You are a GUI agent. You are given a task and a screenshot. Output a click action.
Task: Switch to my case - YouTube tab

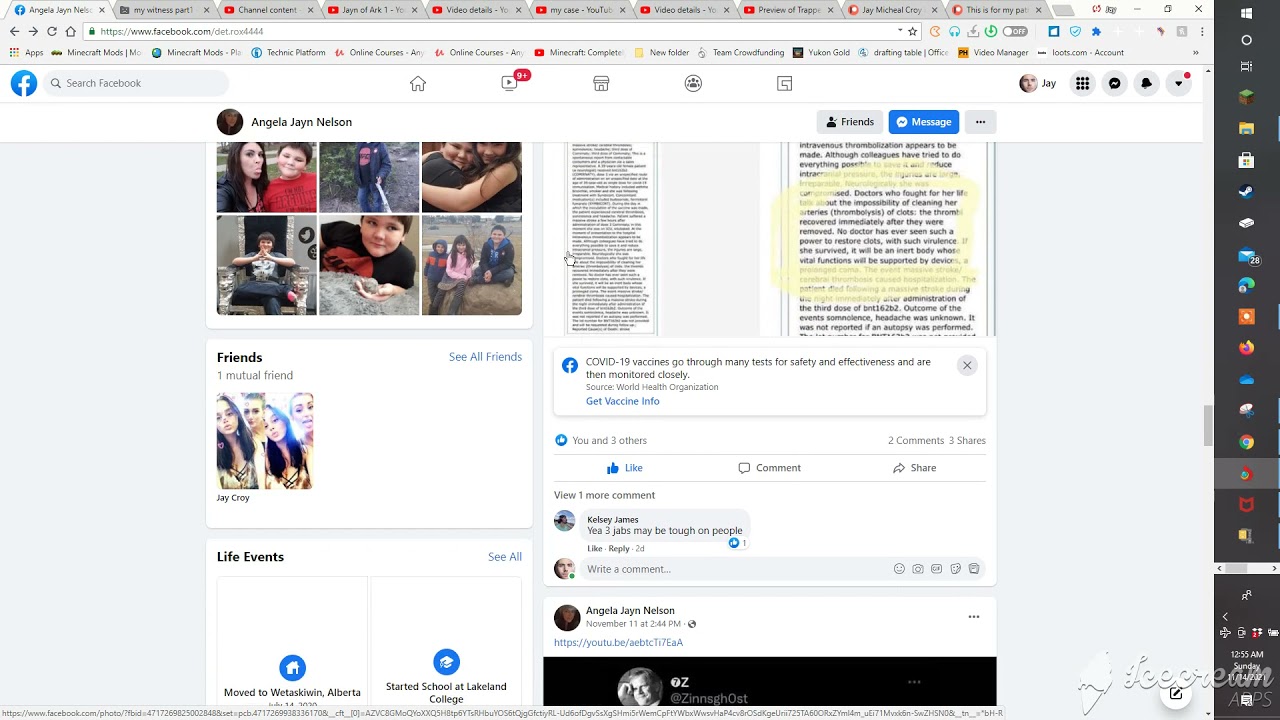[580, 10]
